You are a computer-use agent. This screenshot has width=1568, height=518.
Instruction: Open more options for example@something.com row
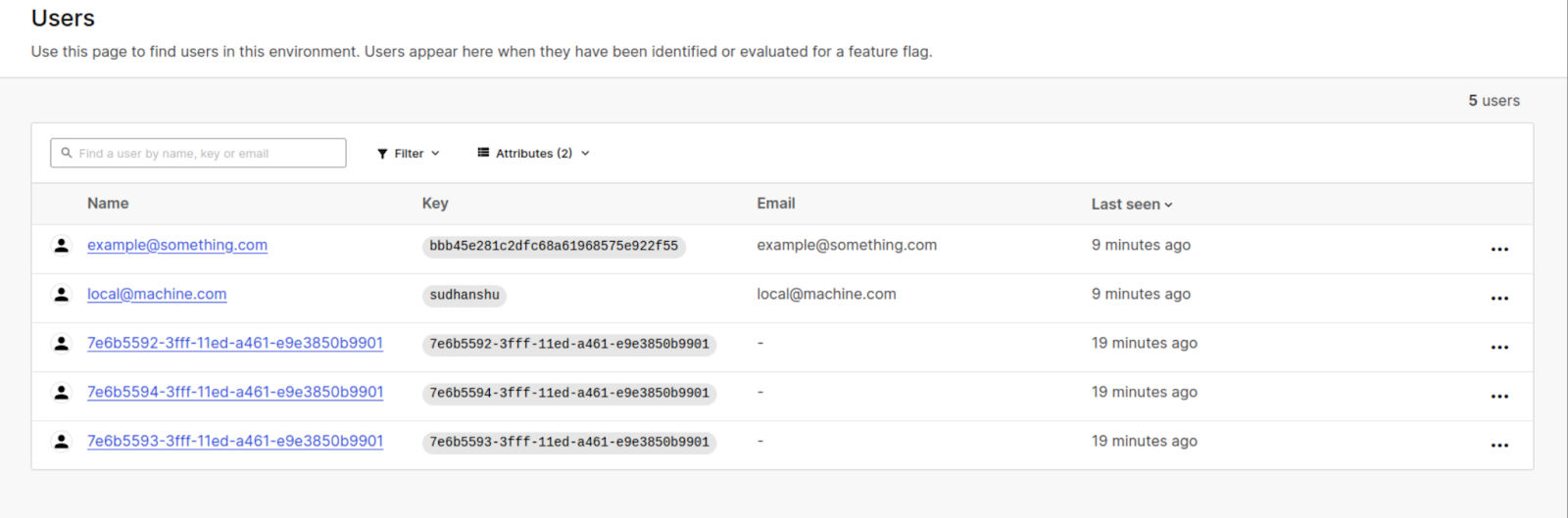pyautogui.click(x=1498, y=250)
